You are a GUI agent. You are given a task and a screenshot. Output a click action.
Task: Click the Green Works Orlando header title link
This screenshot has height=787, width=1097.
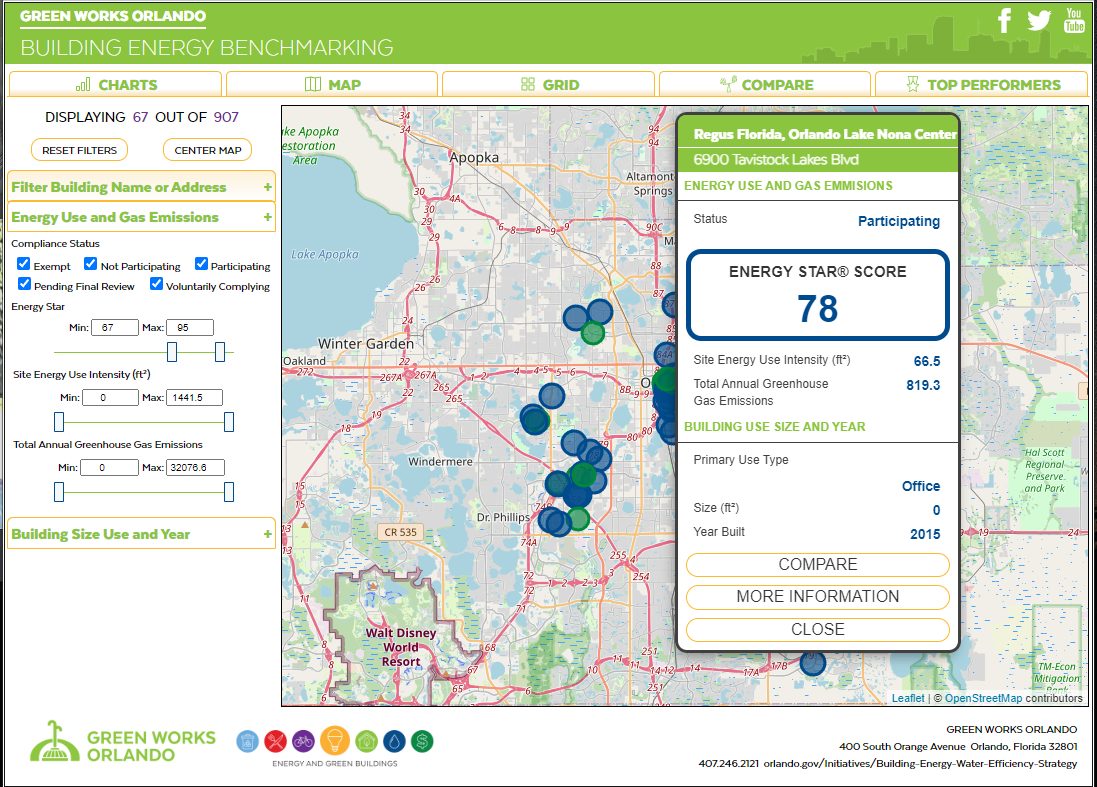point(113,16)
